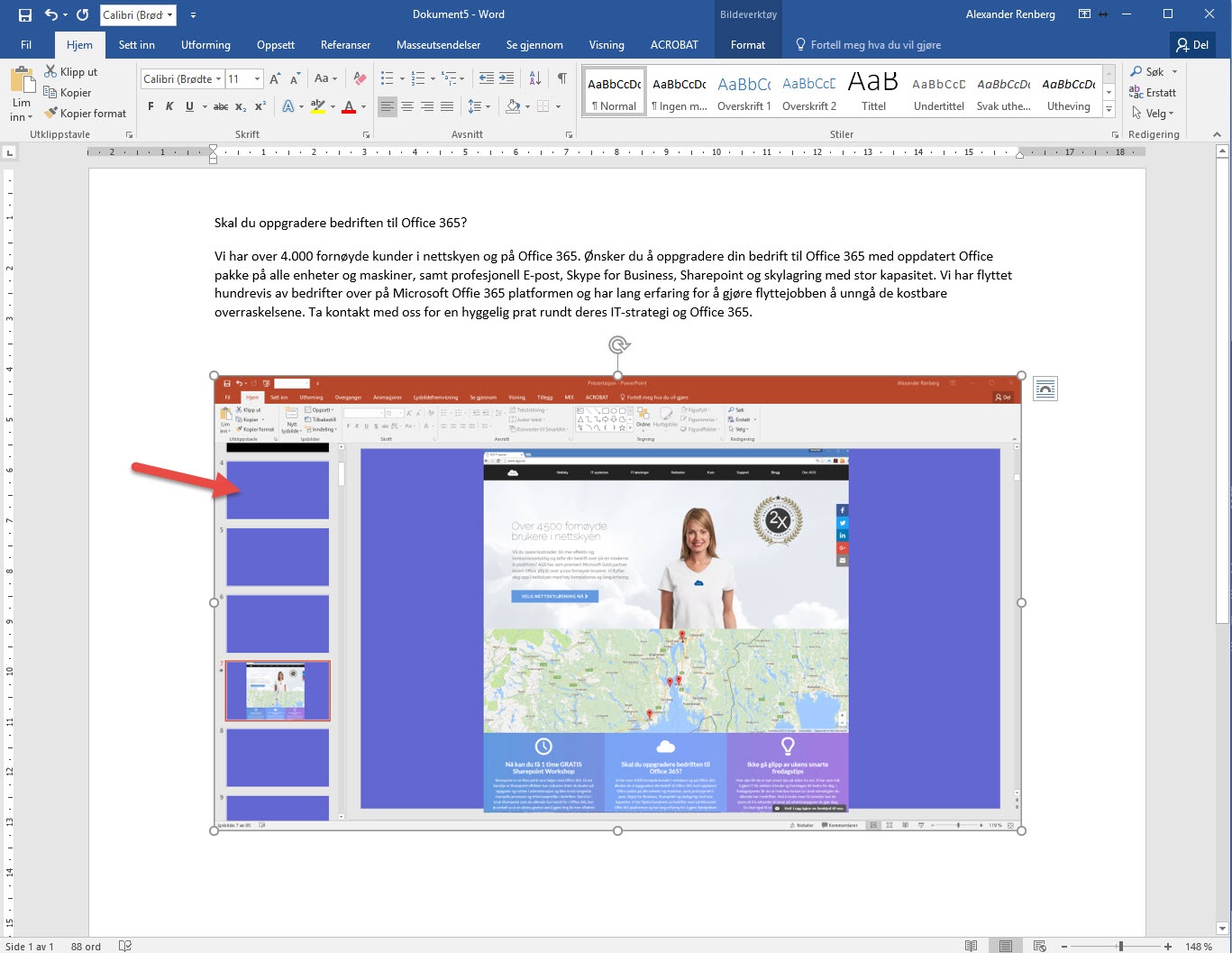Switch to Read Mode view in status bar
This screenshot has height=953, width=1232.
tap(971, 946)
